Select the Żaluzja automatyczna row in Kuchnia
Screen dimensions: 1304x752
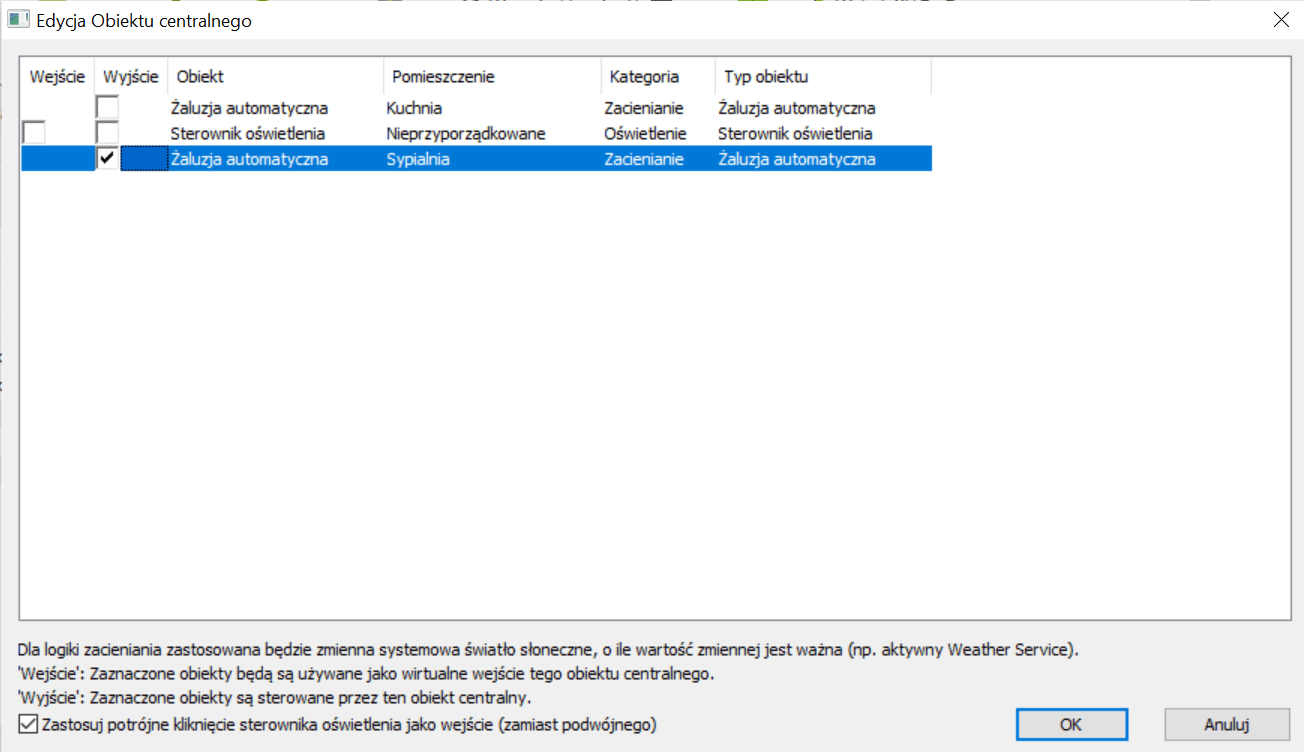point(249,108)
